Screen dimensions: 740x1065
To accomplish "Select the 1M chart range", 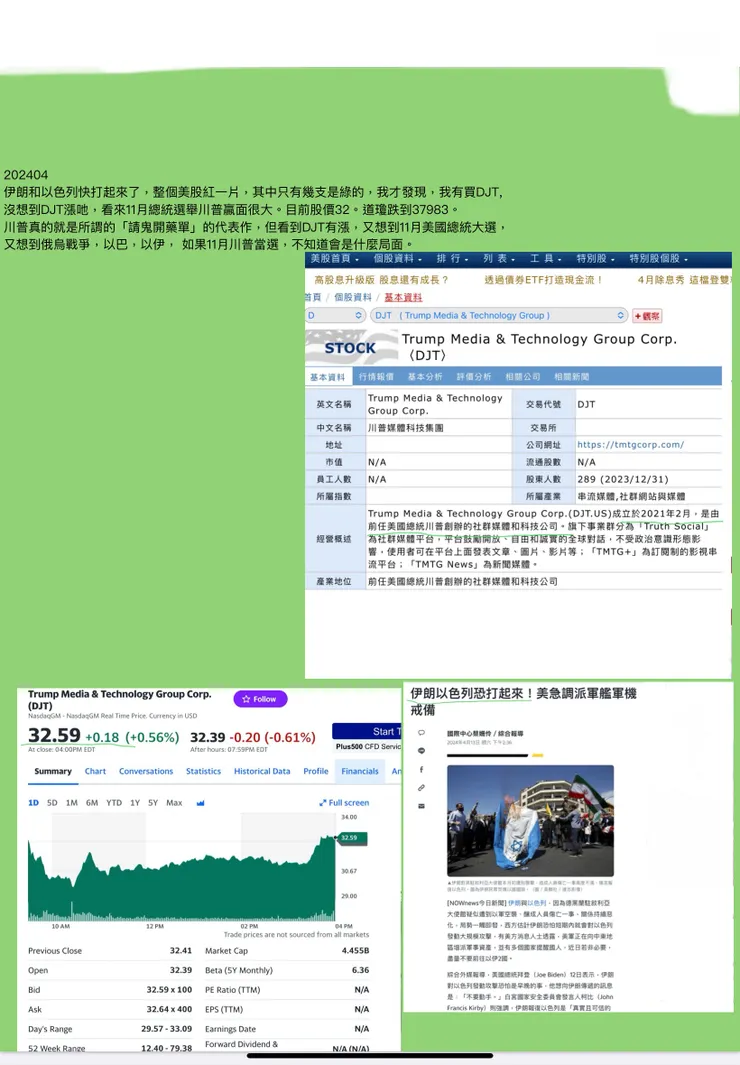I will 71,803.
